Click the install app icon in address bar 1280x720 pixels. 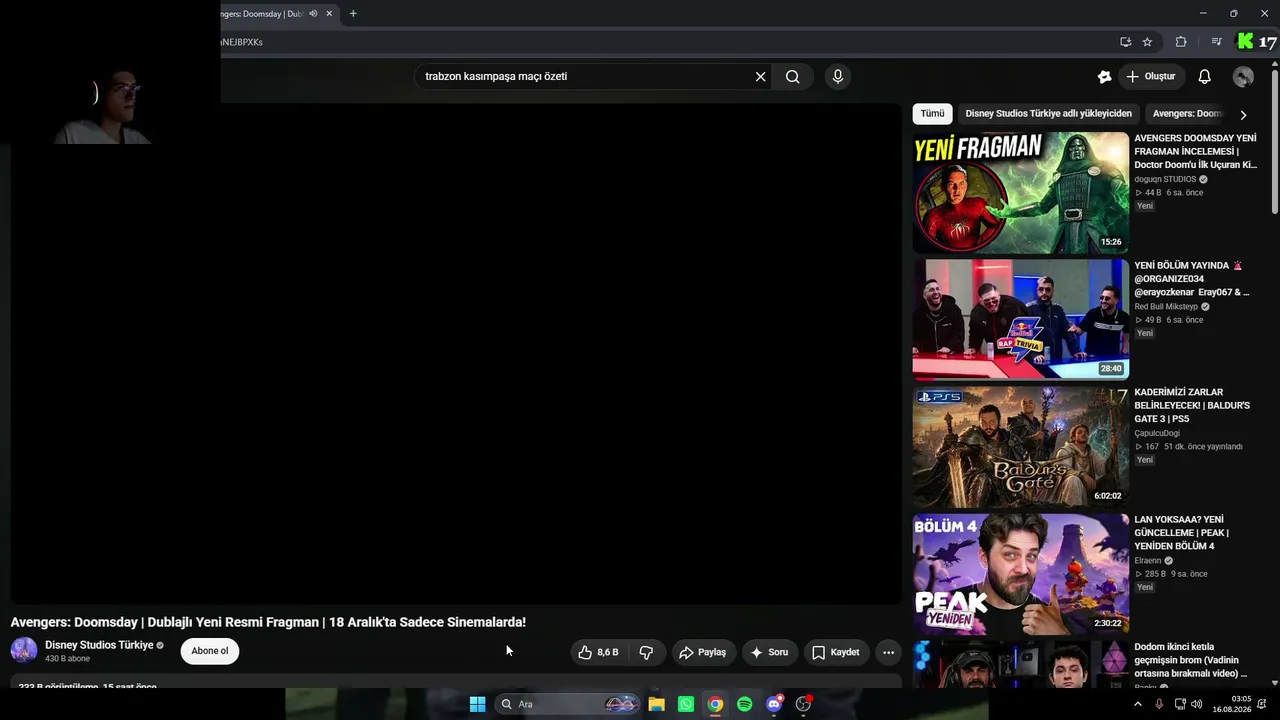click(1125, 42)
